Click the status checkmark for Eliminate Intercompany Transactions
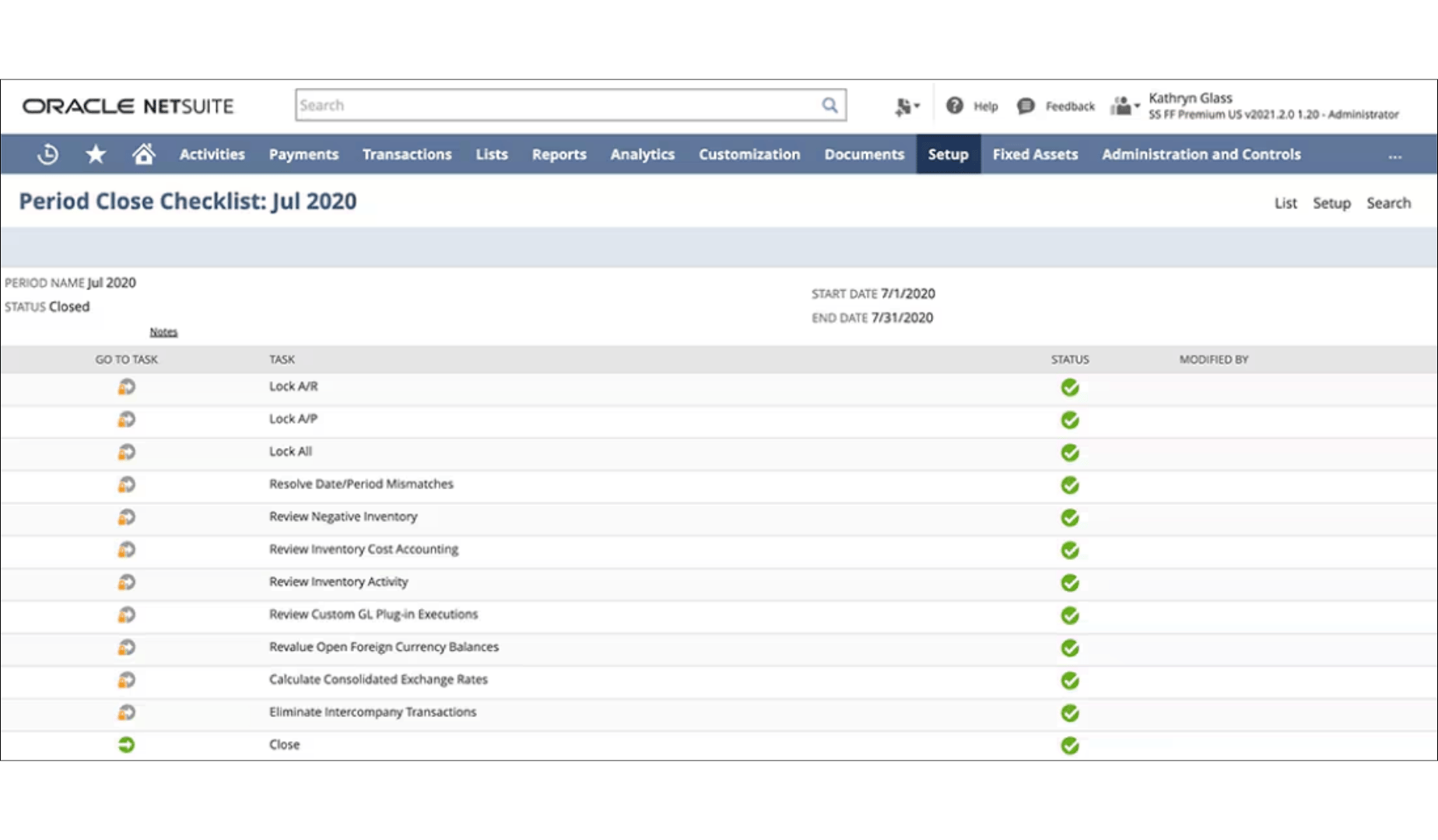Image resolution: width=1438 pixels, height=840 pixels. pos(1070,713)
